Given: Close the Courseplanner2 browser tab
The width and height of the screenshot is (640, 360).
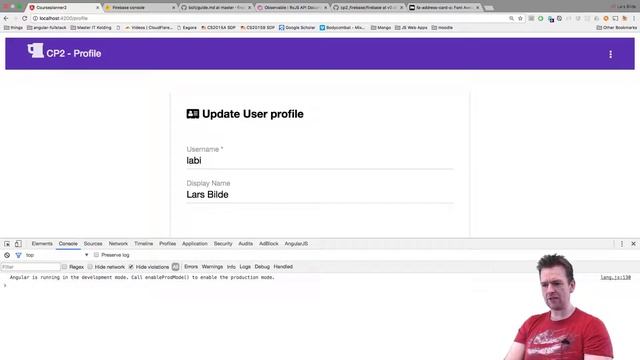Looking at the screenshot, I should coord(98,7).
